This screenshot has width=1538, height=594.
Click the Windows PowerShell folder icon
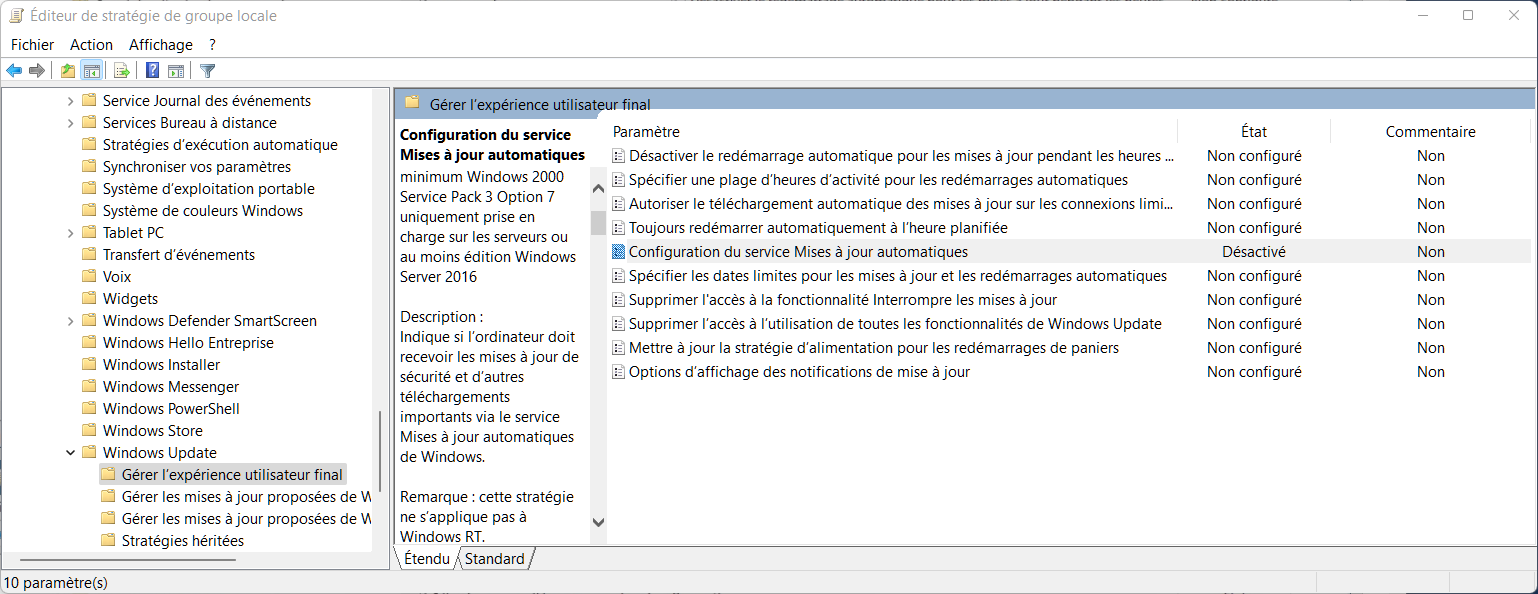89,408
